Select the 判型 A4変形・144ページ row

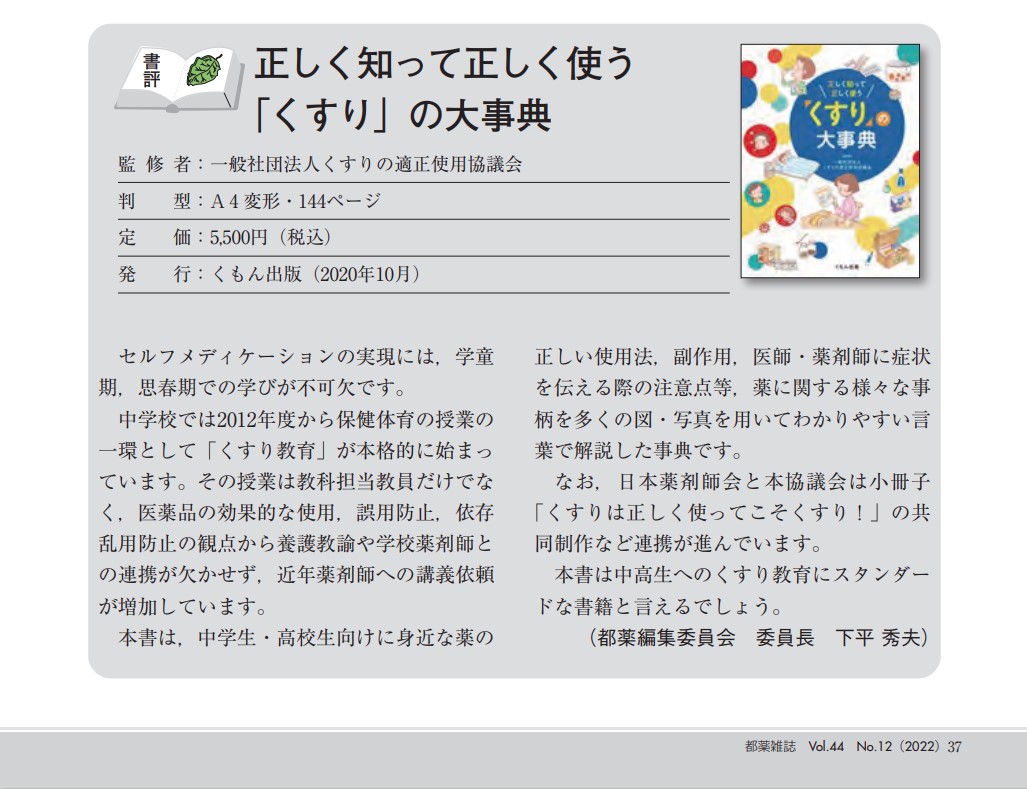tap(249, 201)
